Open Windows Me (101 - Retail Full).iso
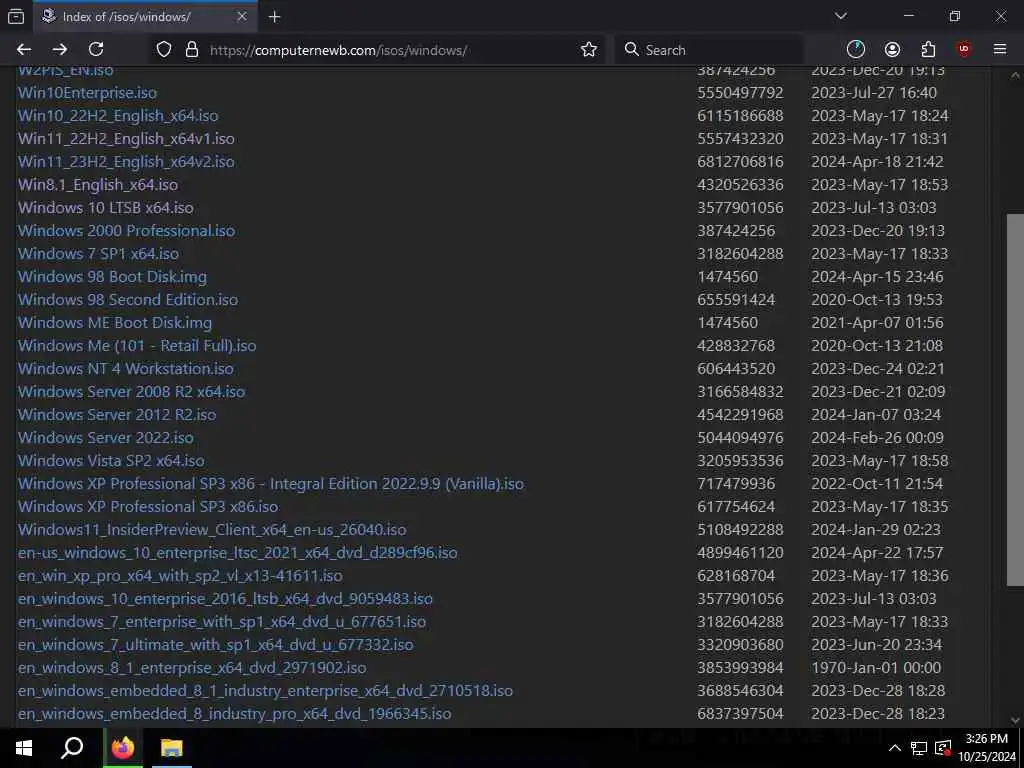Image resolution: width=1024 pixels, height=768 pixels. point(137,345)
